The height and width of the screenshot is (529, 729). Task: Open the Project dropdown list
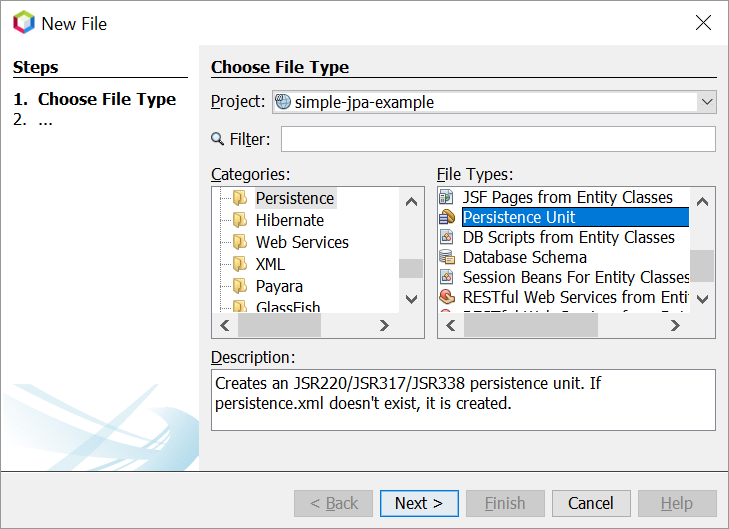click(707, 102)
